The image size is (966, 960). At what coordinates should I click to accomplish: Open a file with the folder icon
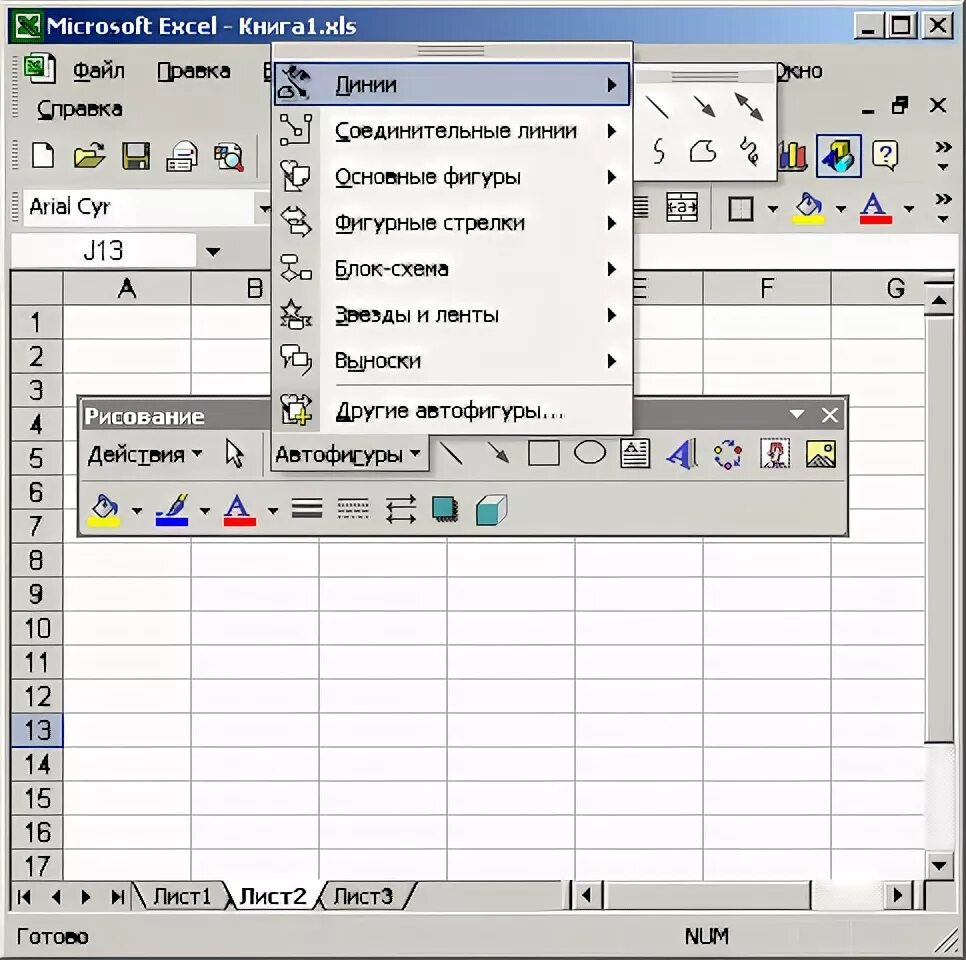pyautogui.click(x=89, y=155)
